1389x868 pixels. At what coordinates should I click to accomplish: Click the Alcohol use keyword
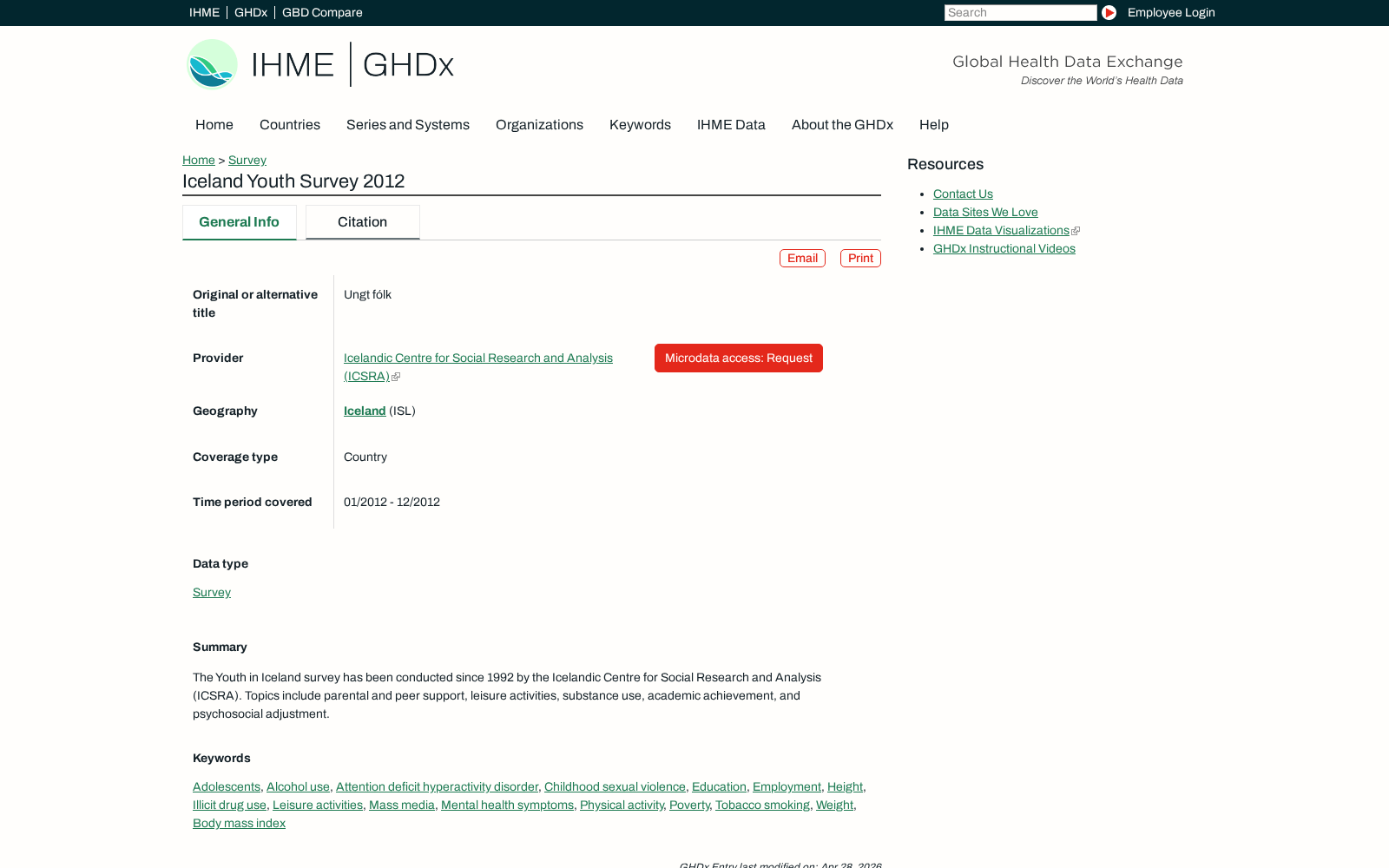coord(298,786)
